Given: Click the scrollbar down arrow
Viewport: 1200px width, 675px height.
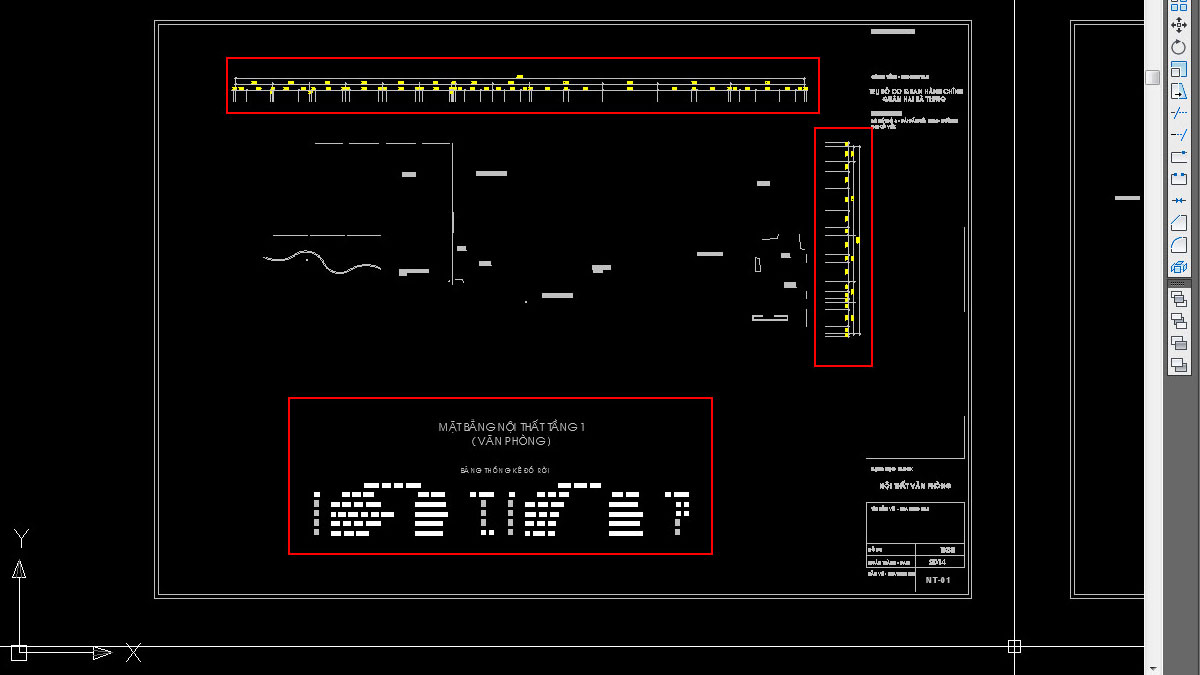Looking at the screenshot, I should 1152,667.
